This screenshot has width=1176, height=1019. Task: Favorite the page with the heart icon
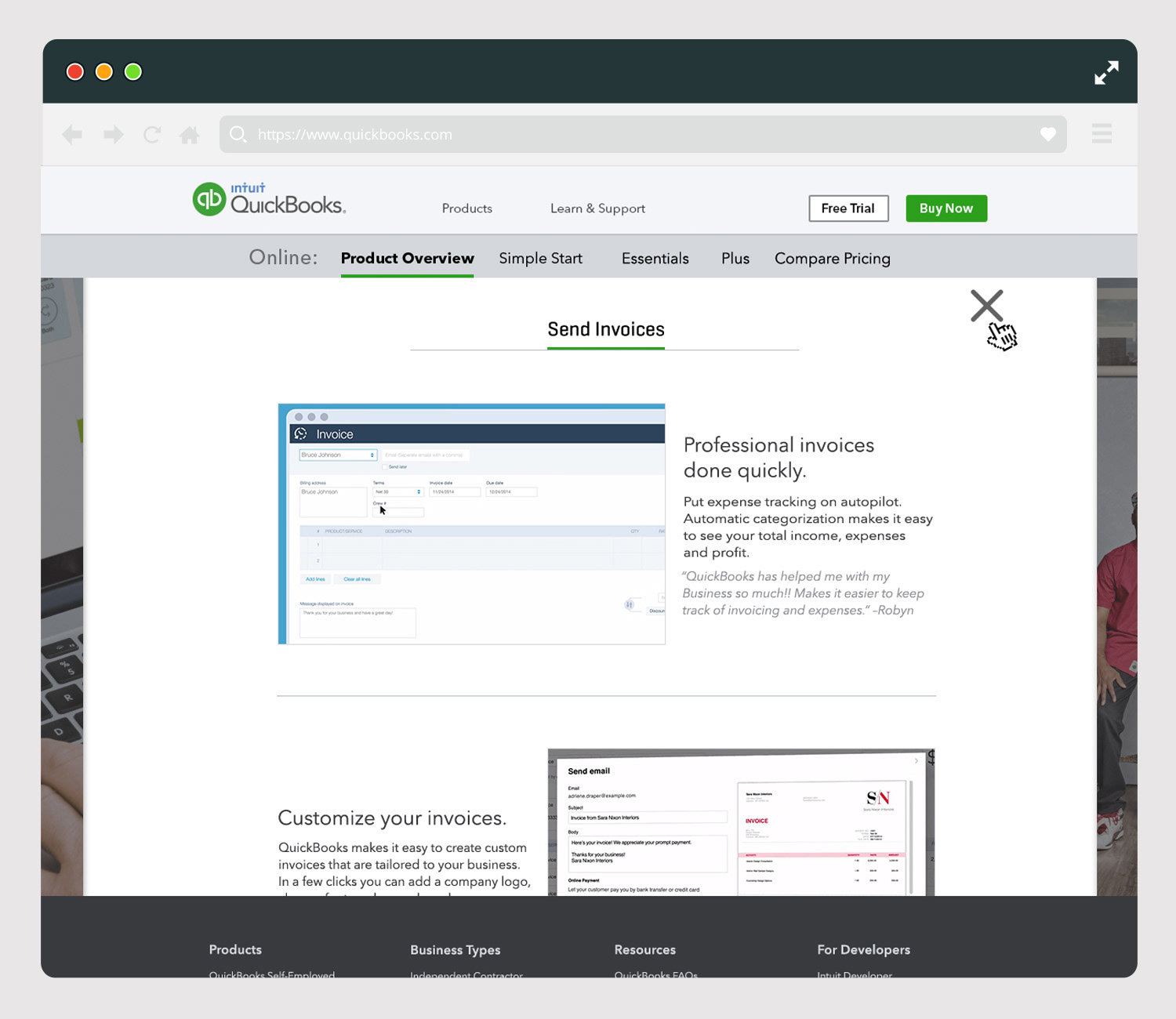coord(1047,134)
